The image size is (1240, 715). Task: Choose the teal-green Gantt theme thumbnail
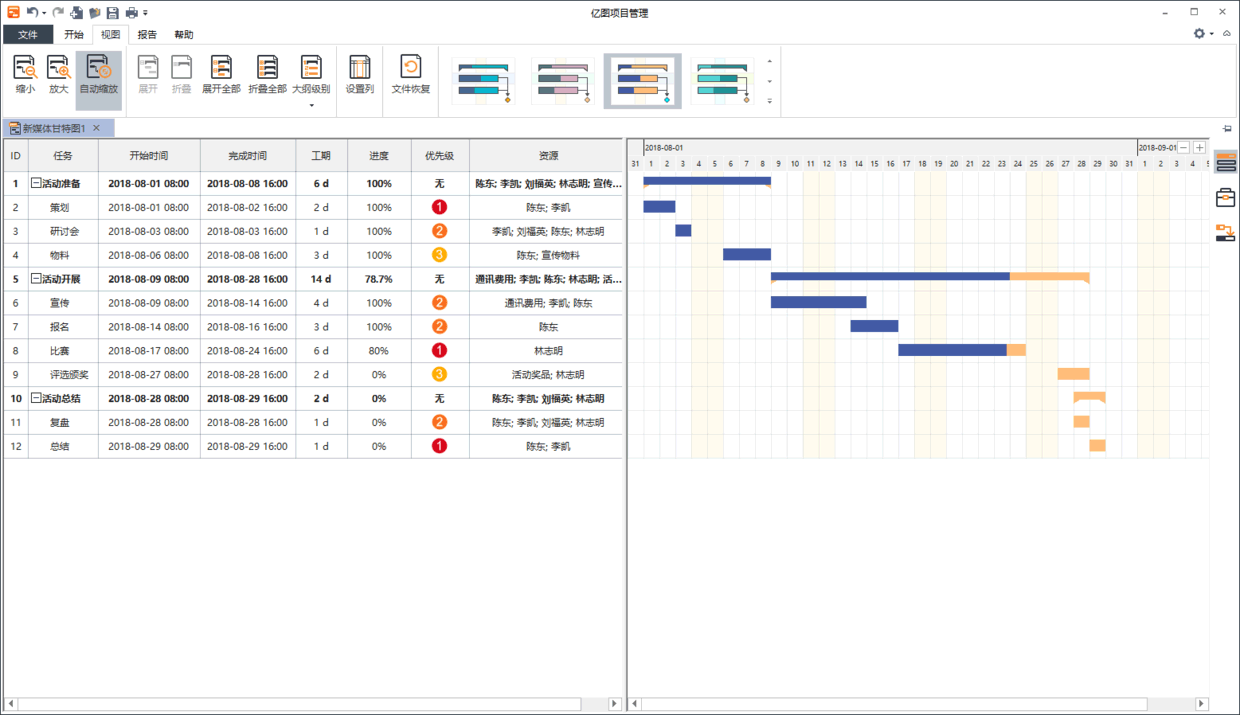[x=721, y=81]
